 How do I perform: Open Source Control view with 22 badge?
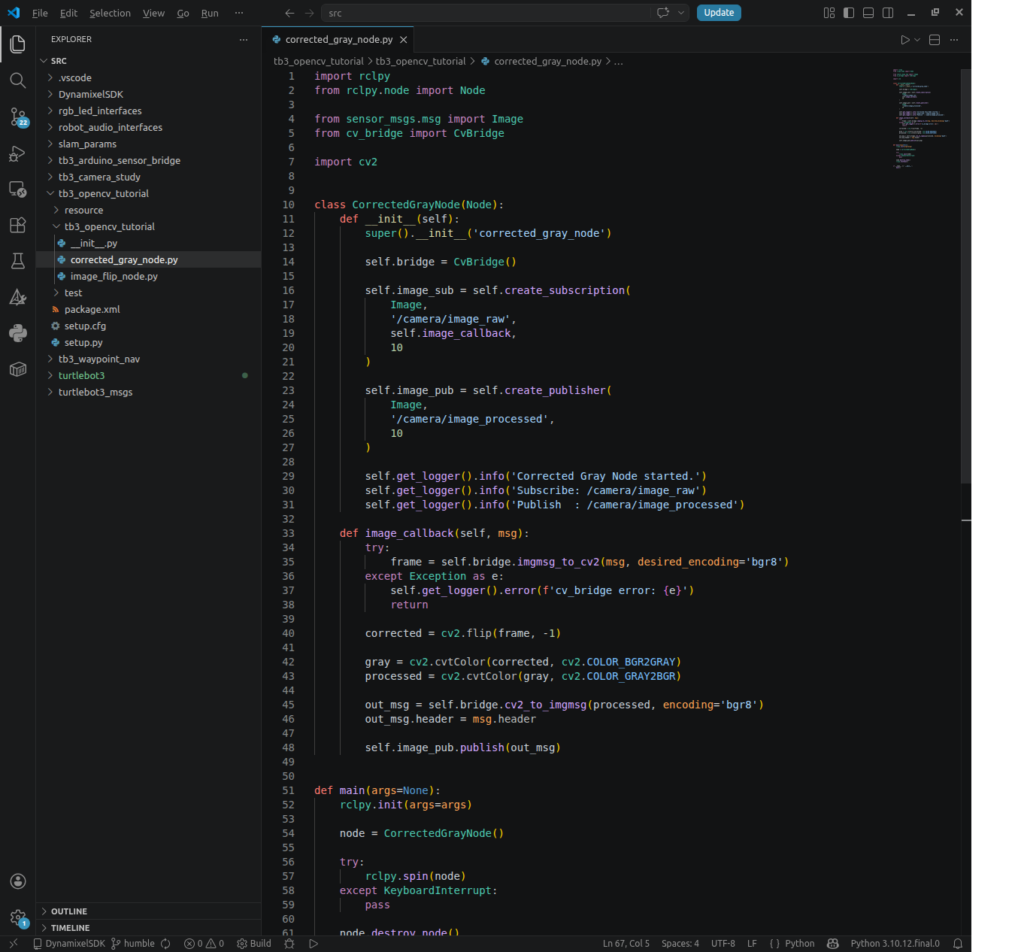[18, 118]
